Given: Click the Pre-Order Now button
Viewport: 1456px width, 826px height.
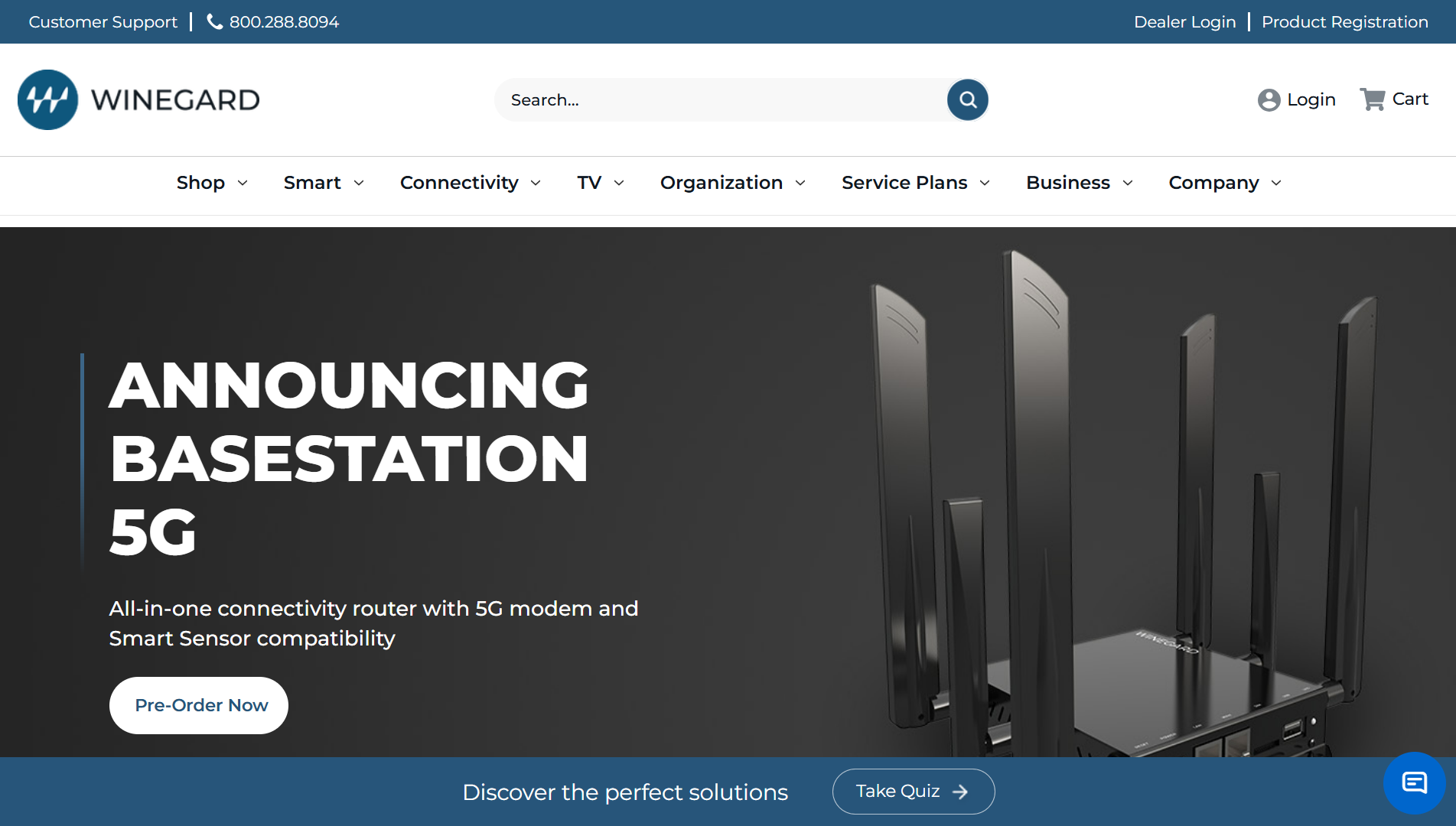Looking at the screenshot, I should (199, 705).
